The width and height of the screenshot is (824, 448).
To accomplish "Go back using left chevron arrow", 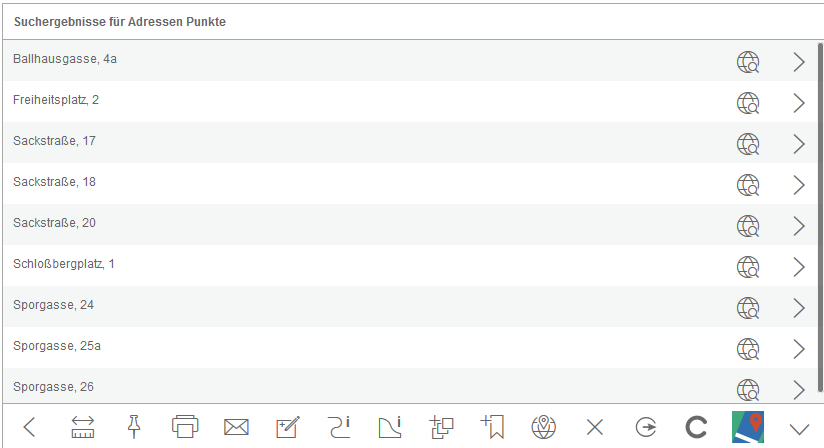I will click(x=29, y=428).
